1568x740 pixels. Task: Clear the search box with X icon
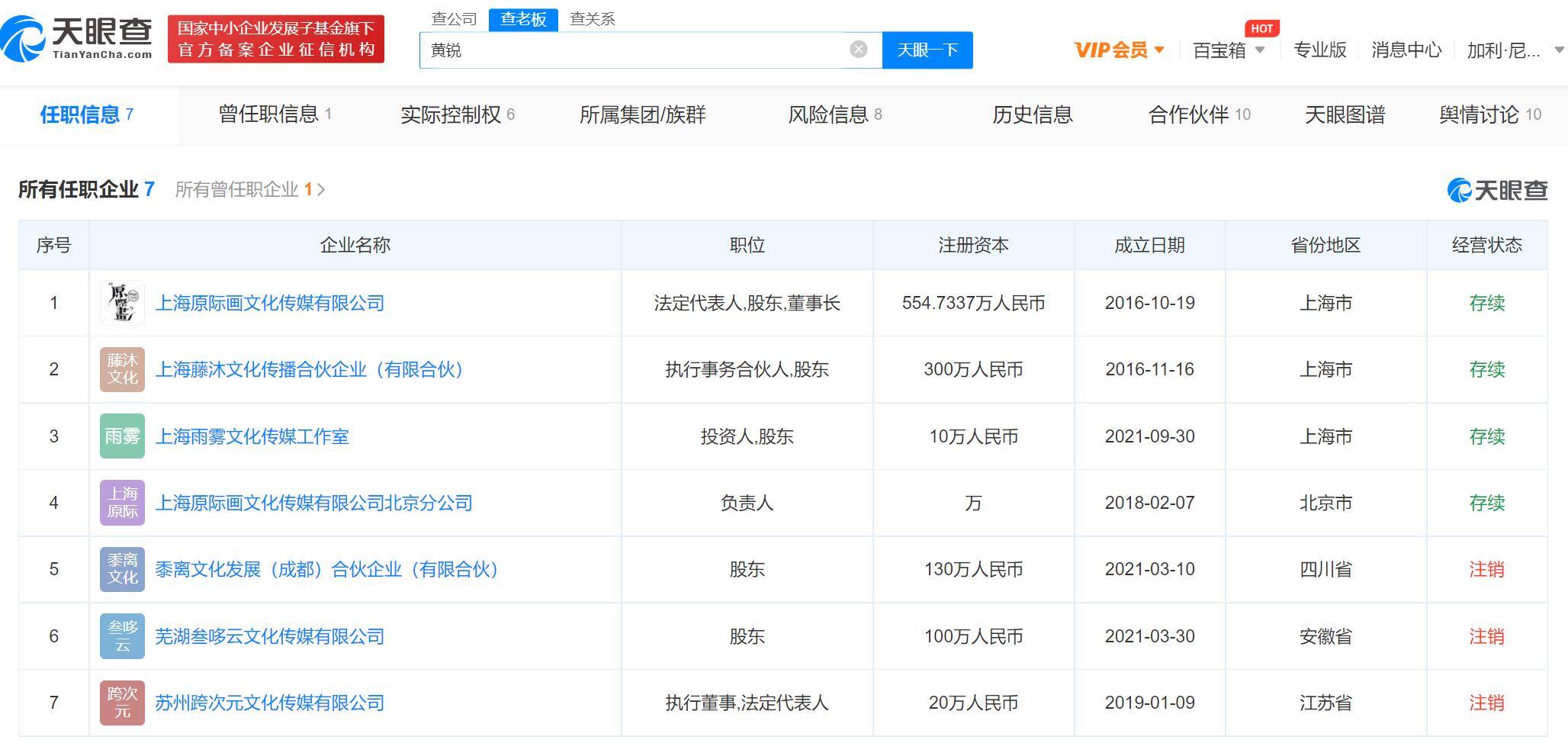tap(858, 50)
